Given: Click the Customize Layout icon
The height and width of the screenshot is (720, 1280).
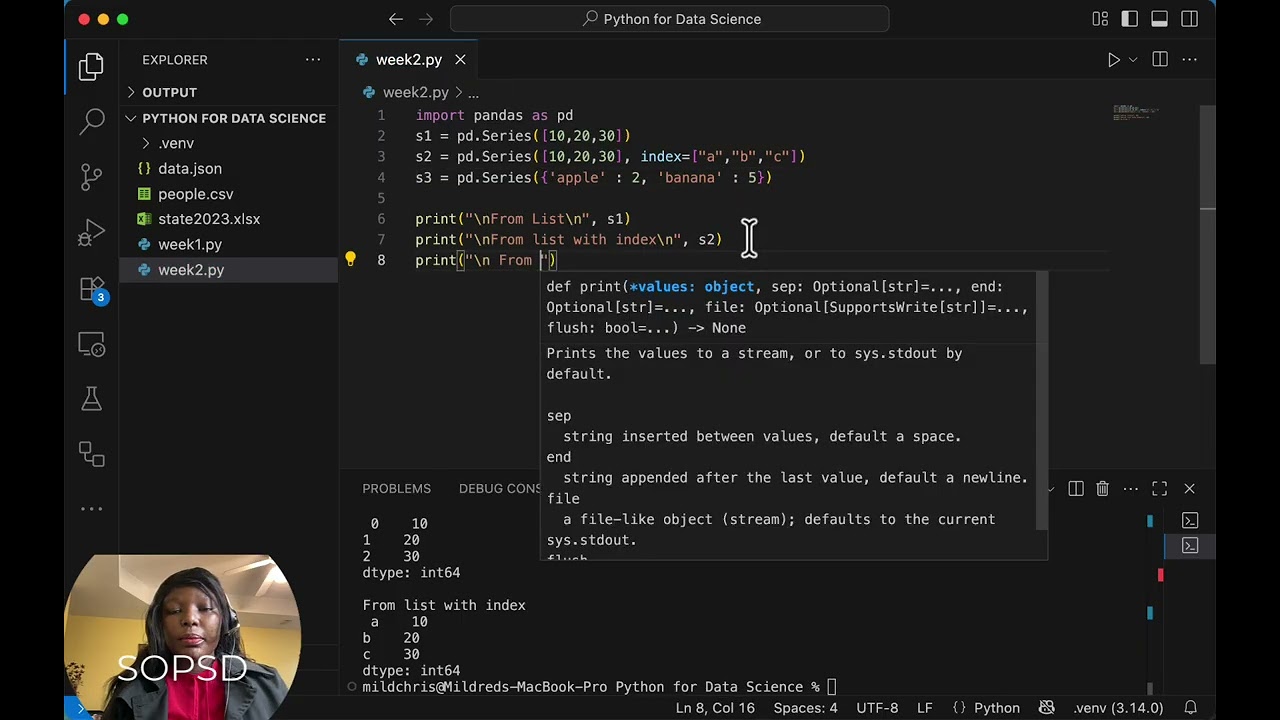Looking at the screenshot, I should (1100, 19).
